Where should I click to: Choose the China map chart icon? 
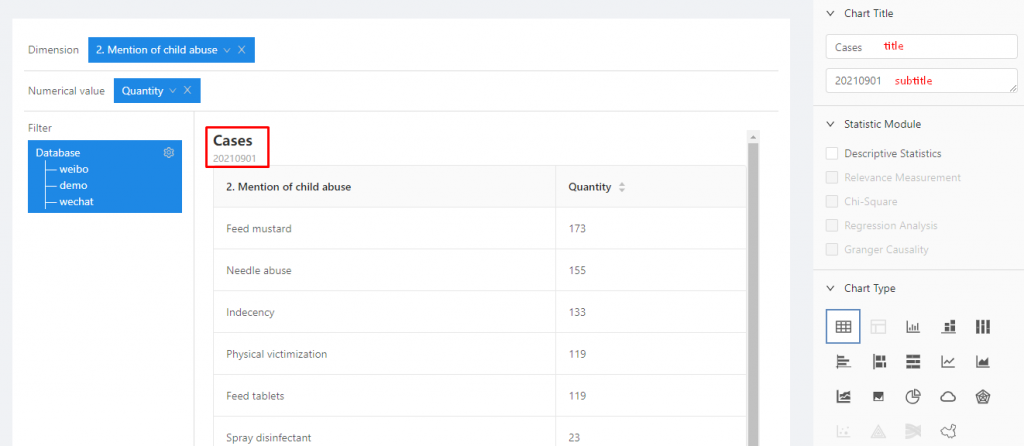[x=948, y=431]
